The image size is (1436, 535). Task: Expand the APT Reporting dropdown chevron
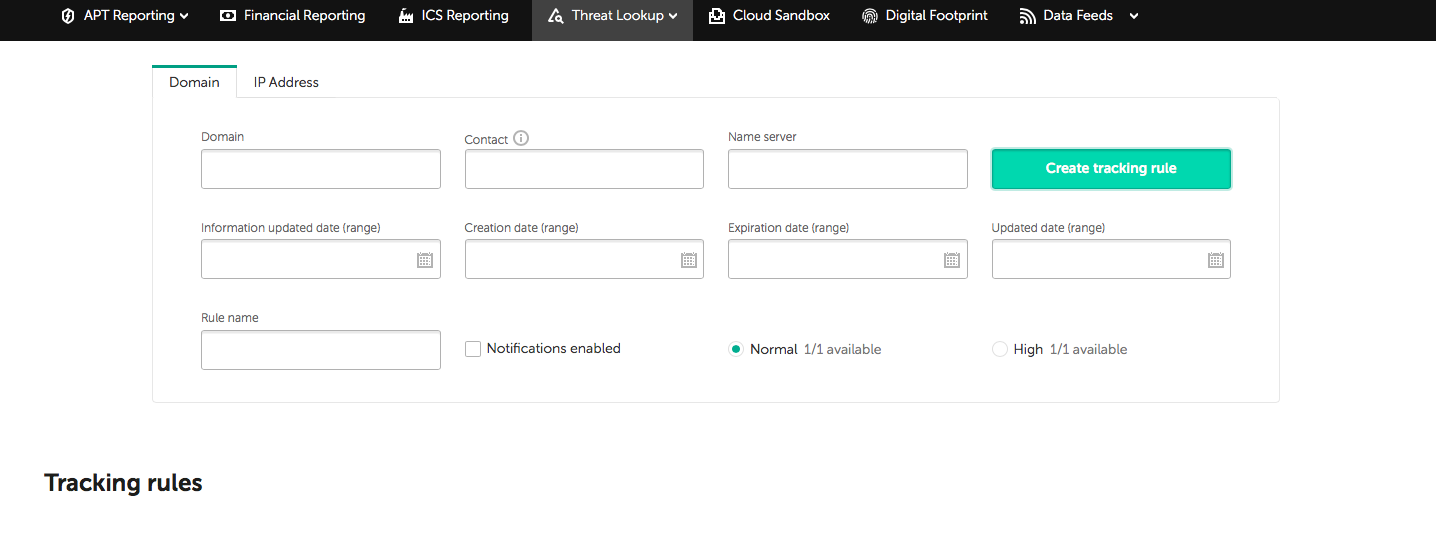pyautogui.click(x=183, y=16)
